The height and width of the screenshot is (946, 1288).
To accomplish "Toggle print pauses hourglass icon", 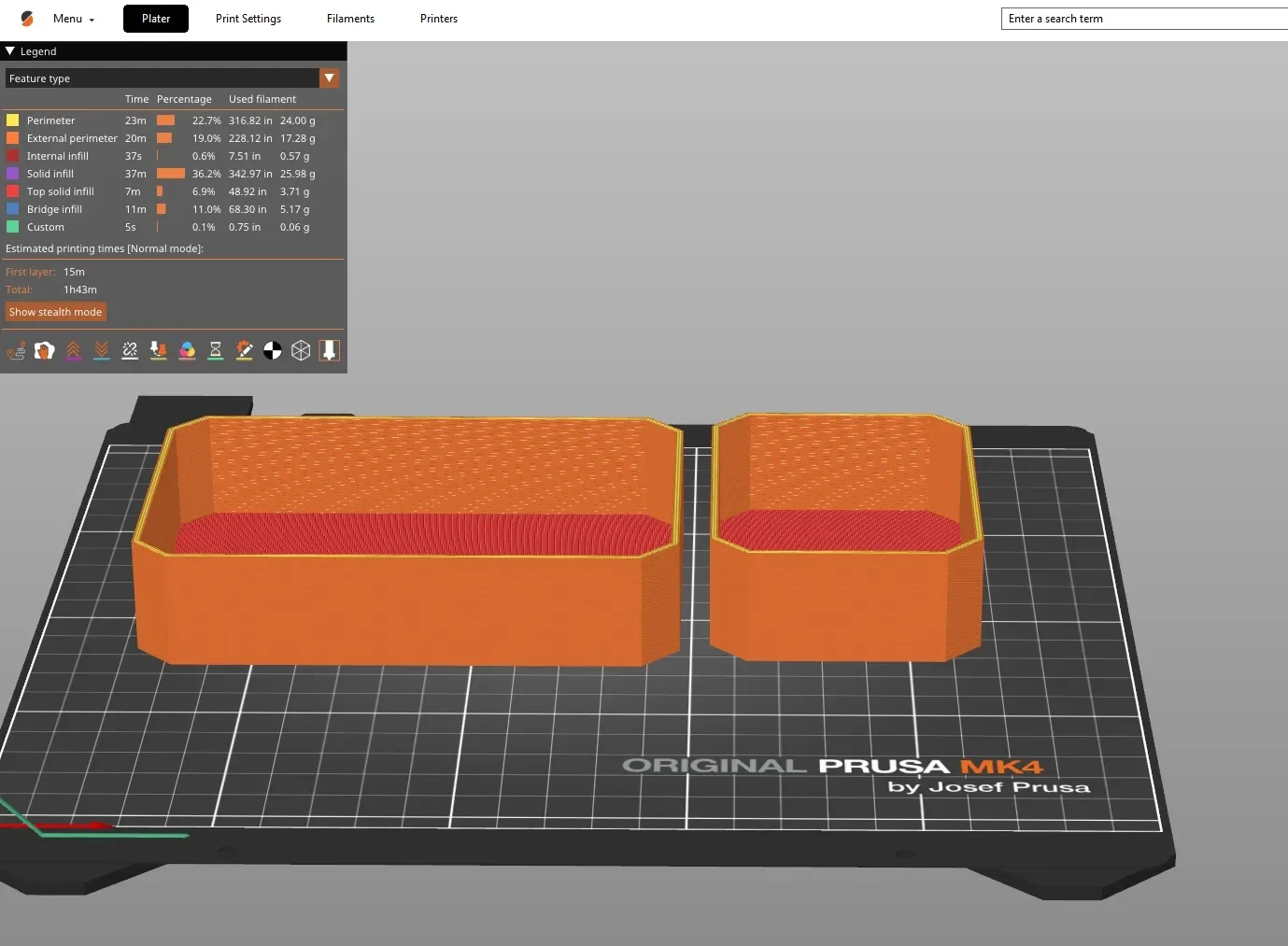I will 216,350.
